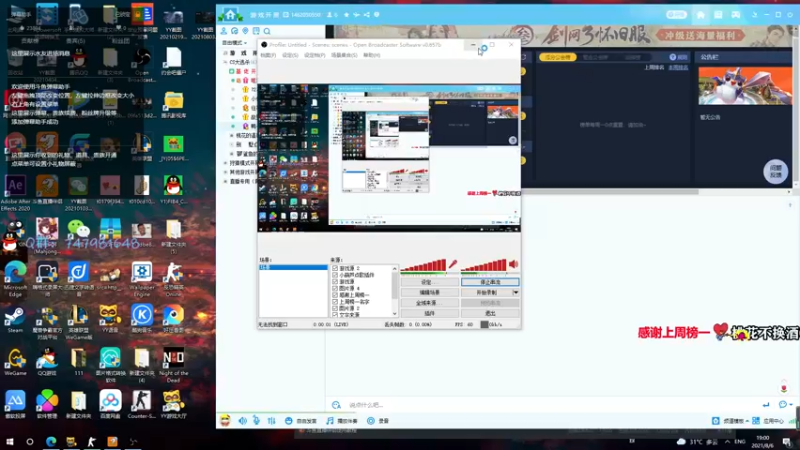Click the user avatar in YY bottom bar
This screenshot has width=800, height=450.
click(225, 420)
